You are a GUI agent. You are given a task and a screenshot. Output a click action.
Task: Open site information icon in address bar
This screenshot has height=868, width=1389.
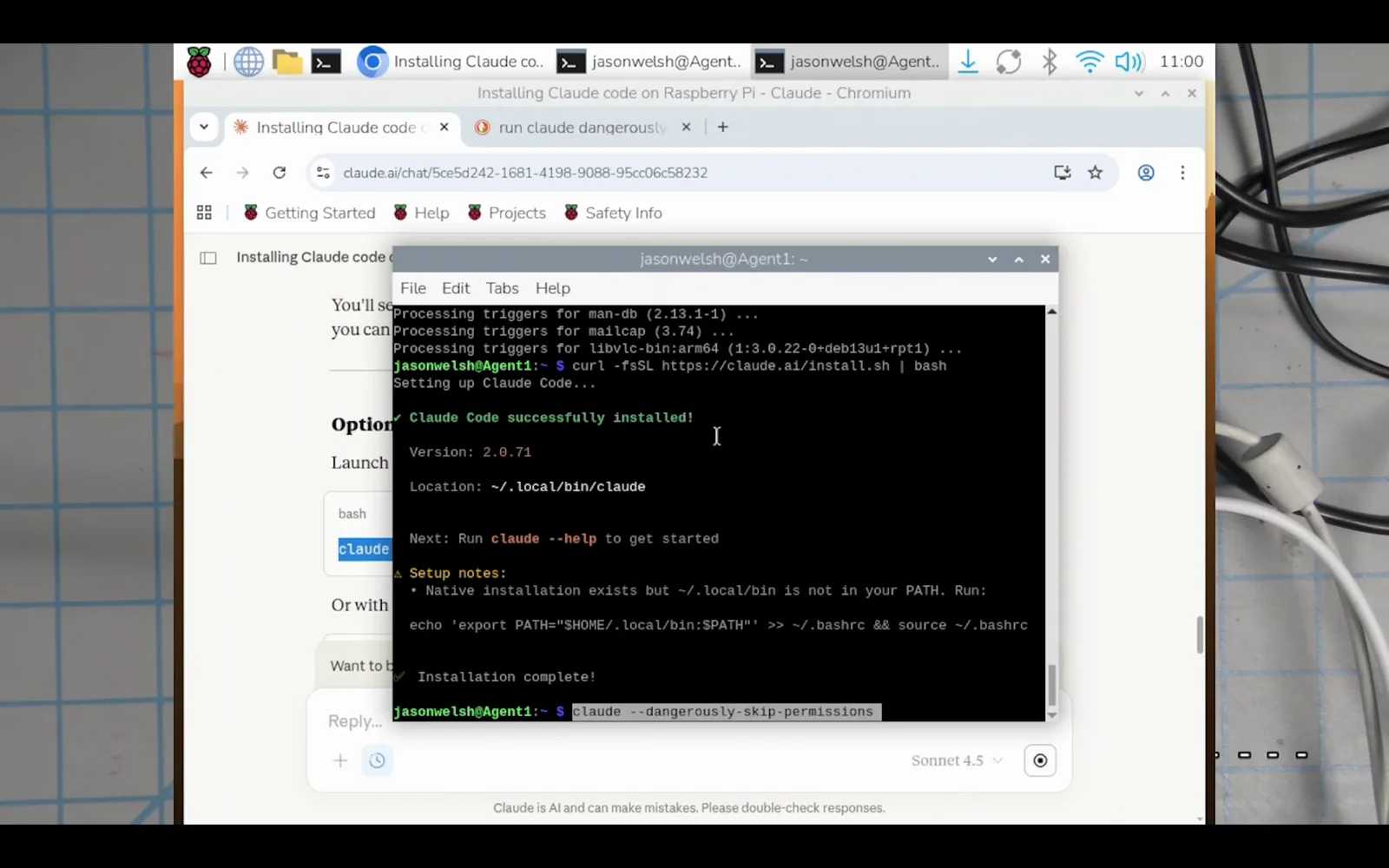(x=323, y=173)
